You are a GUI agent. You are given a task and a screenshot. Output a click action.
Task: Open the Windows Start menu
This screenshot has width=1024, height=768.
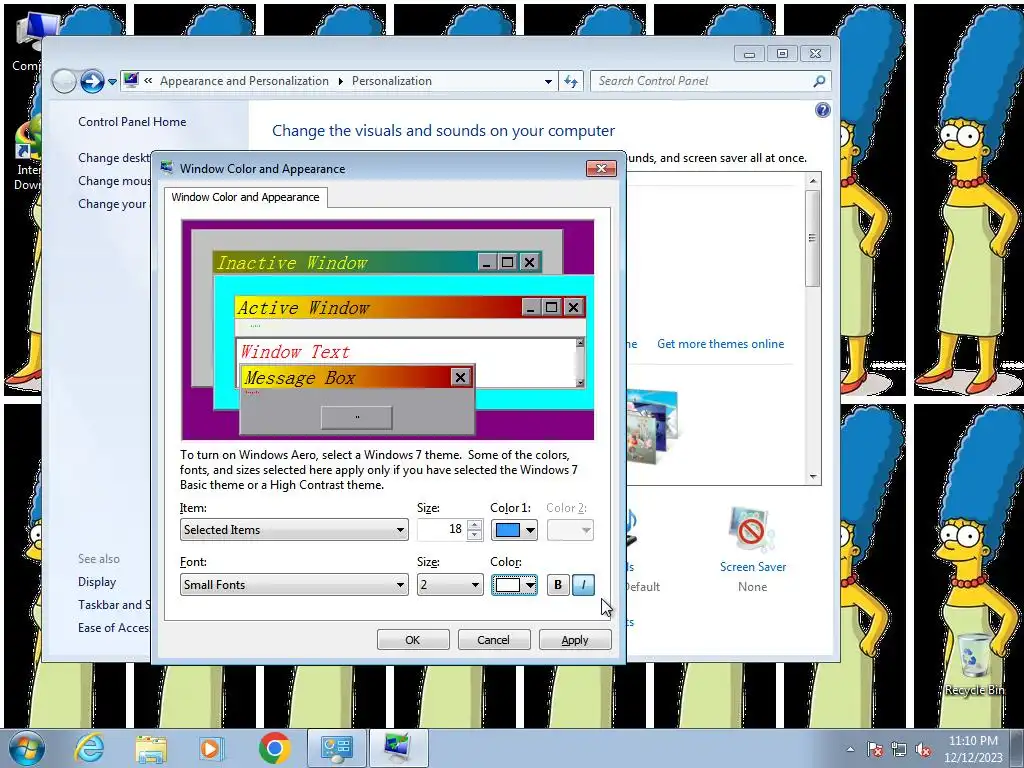click(x=27, y=748)
